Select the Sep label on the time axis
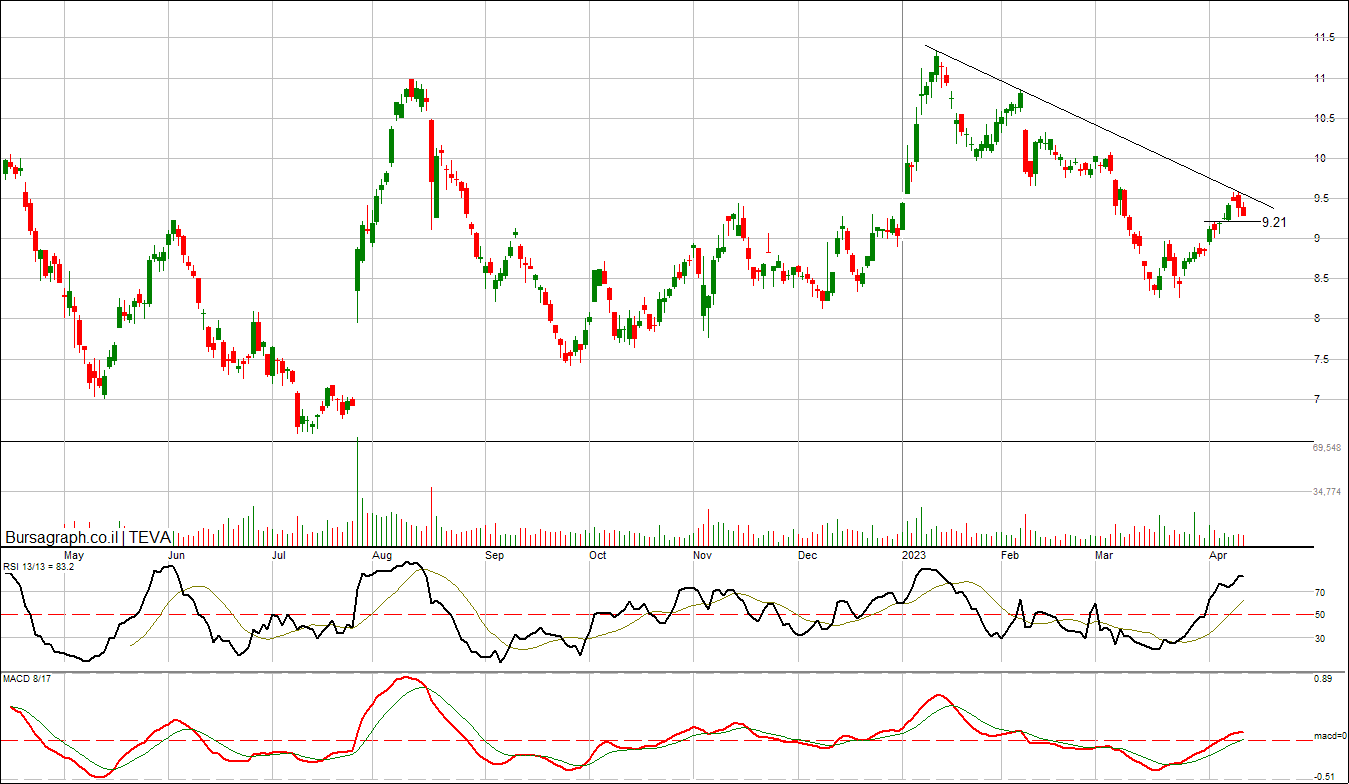This screenshot has width=1349, height=784. pyautogui.click(x=494, y=554)
